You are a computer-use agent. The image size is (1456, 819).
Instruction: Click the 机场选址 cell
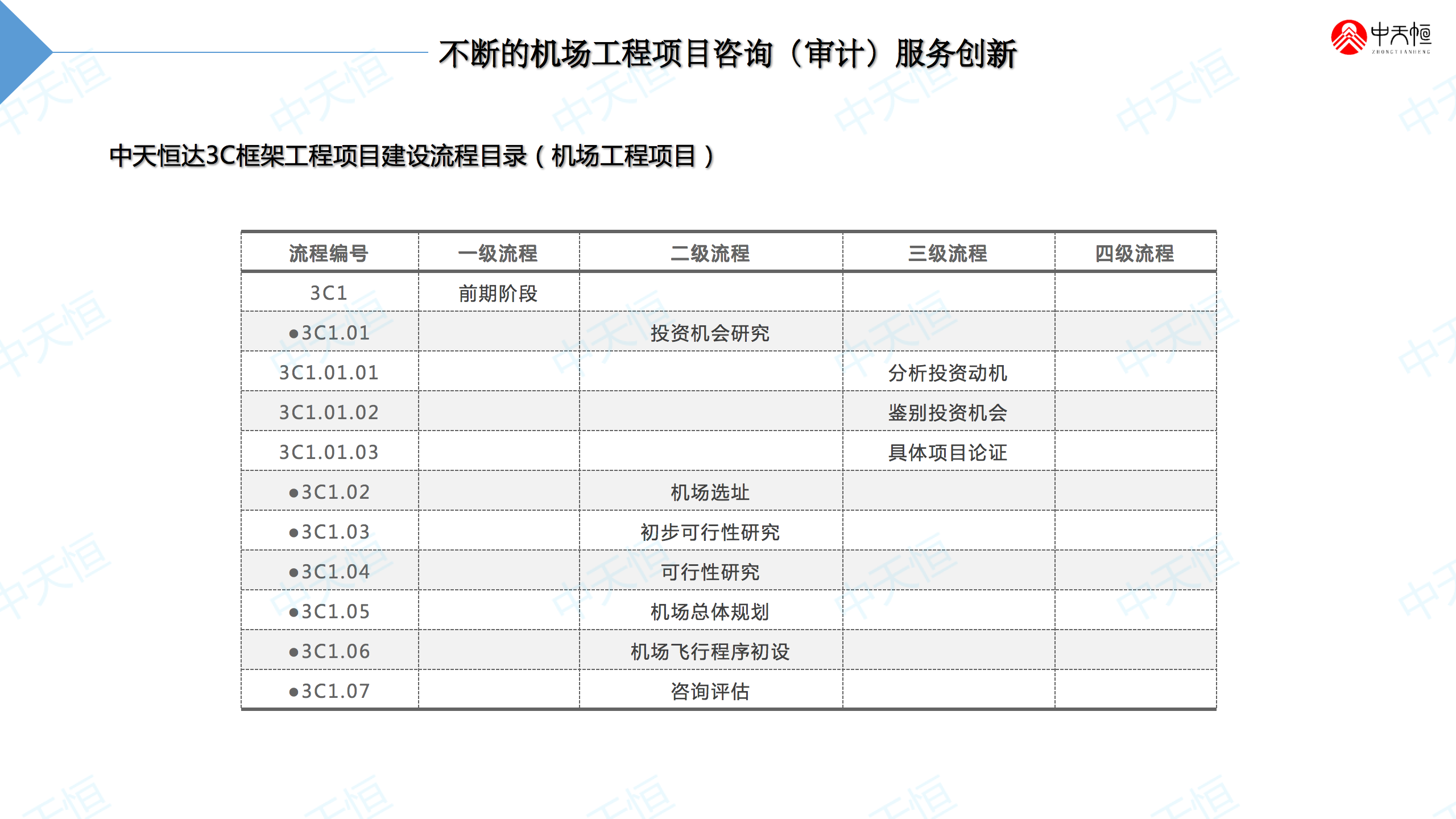pos(710,492)
